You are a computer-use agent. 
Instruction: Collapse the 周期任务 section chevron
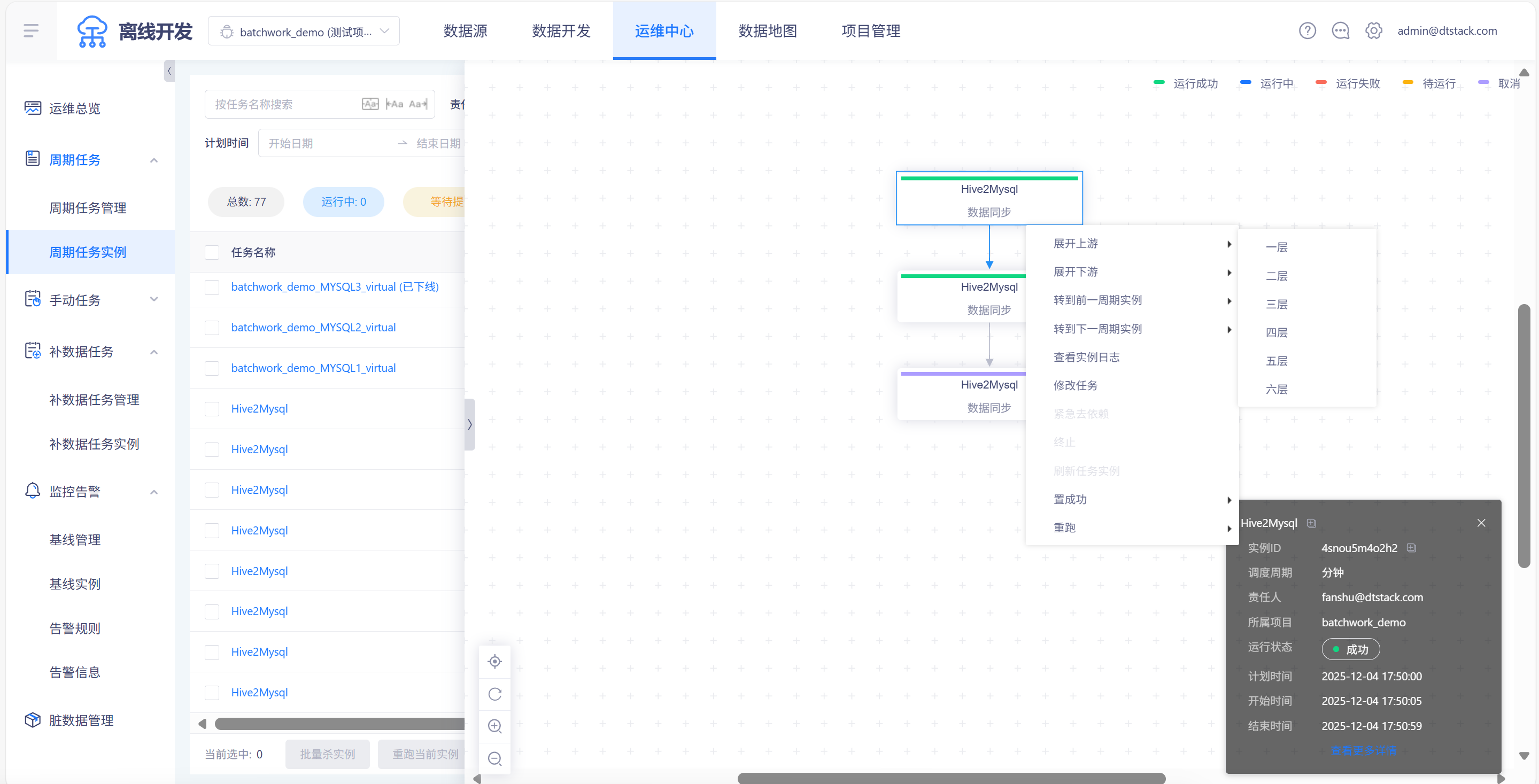[x=154, y=160]
